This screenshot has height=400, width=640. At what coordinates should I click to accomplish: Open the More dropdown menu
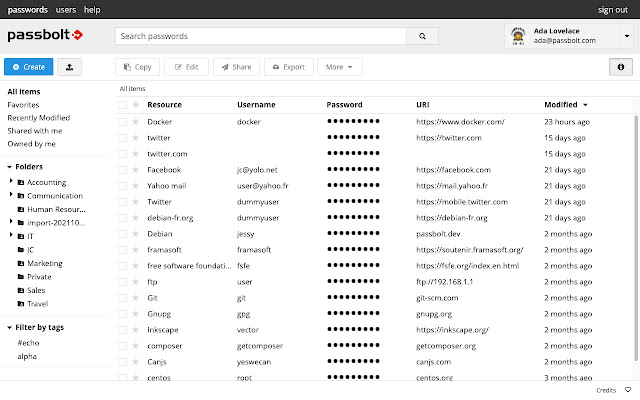340,67
